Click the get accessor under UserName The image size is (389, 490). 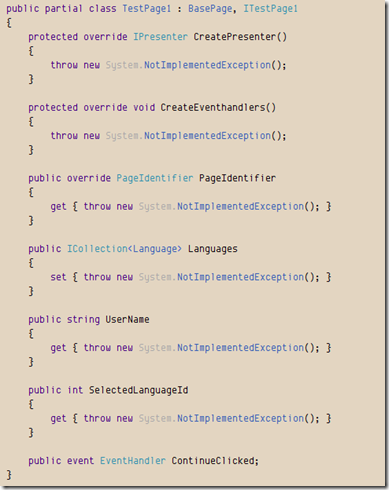pyautogui.click(x=58, y=348)
